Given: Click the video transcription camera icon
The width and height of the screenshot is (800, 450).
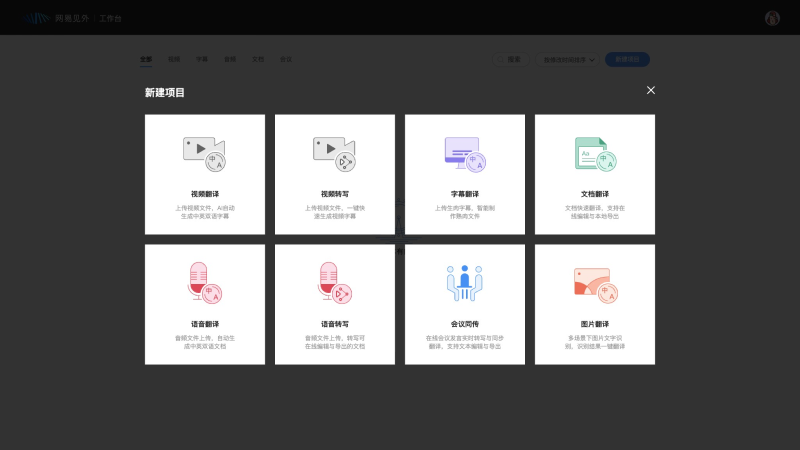Looking at the screenshot, I should coord(334,153).
